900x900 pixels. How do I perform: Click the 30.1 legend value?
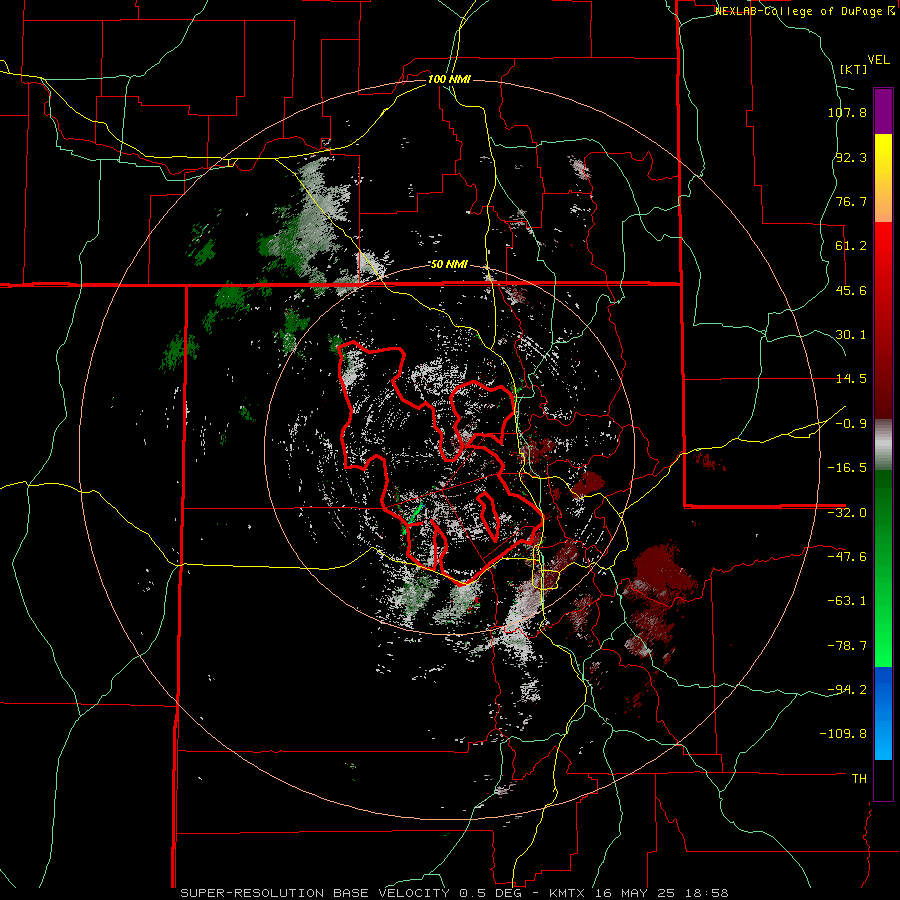tap(851, 335)
